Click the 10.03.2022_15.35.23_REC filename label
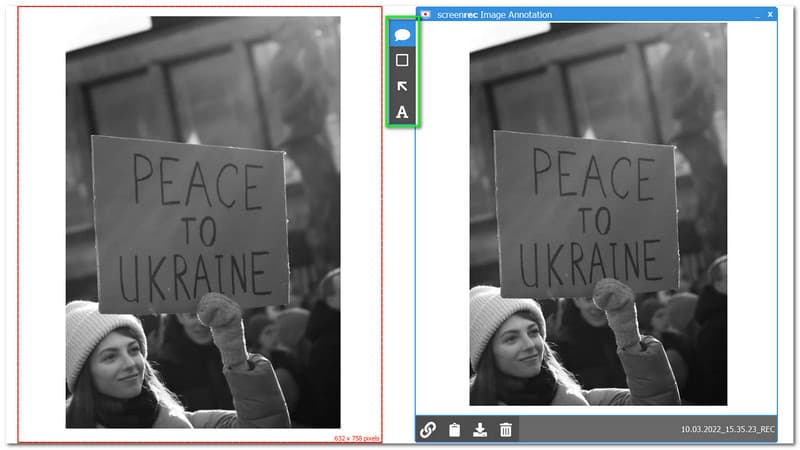The image size is (800, 450). (x=728, y=430)
